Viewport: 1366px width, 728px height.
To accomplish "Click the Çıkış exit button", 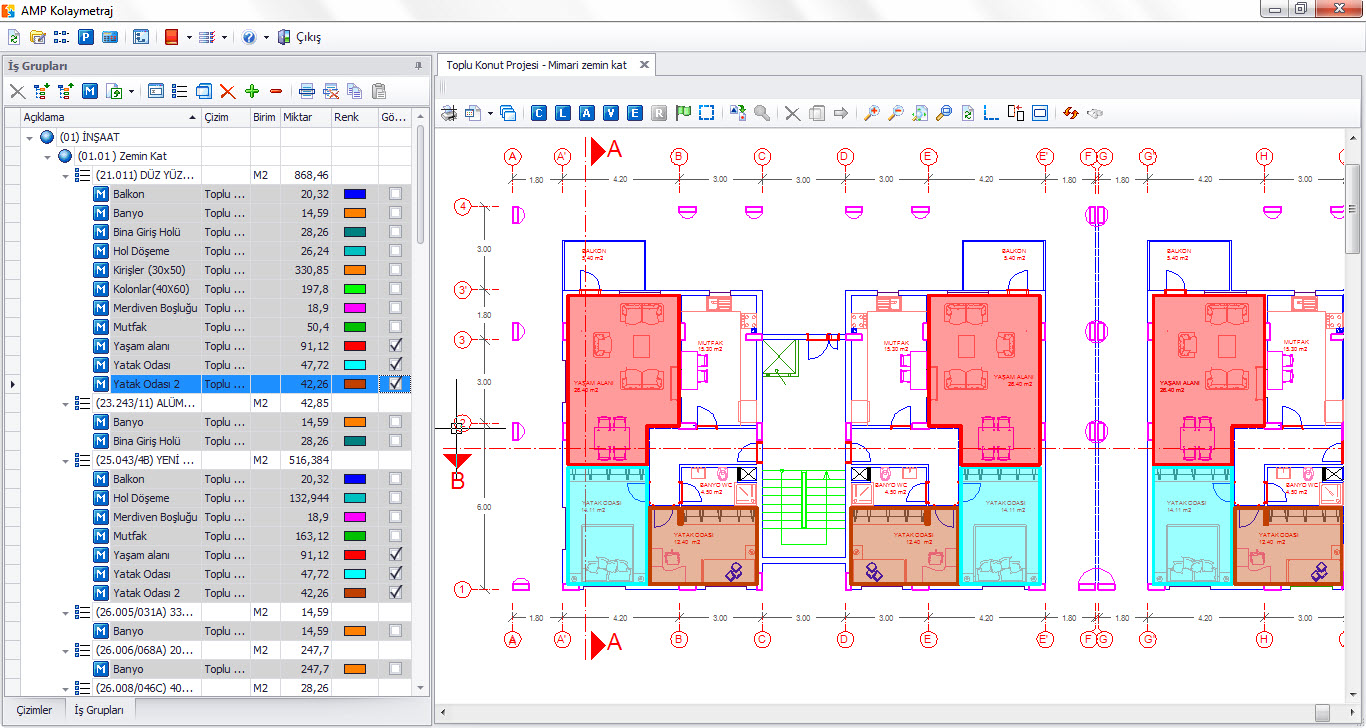I will click(300, 37).
